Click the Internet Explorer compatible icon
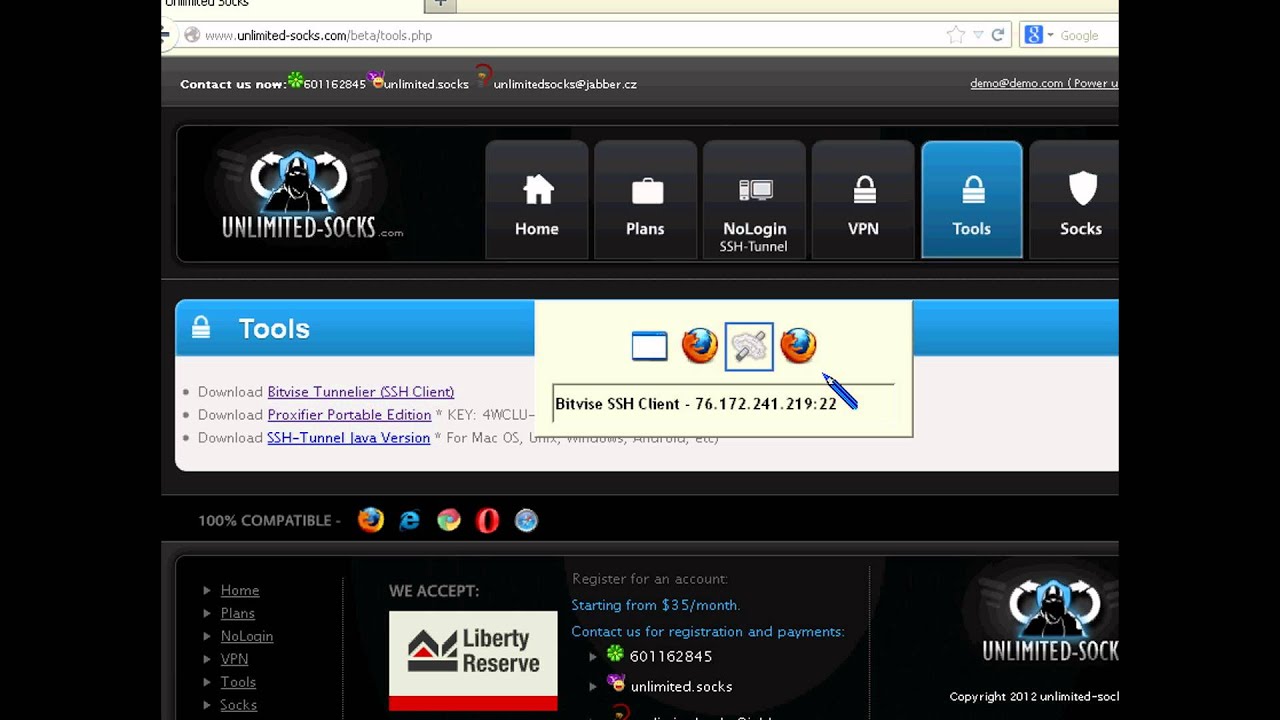The height and width of the screenshot is (720, 1280). (410, 520)
